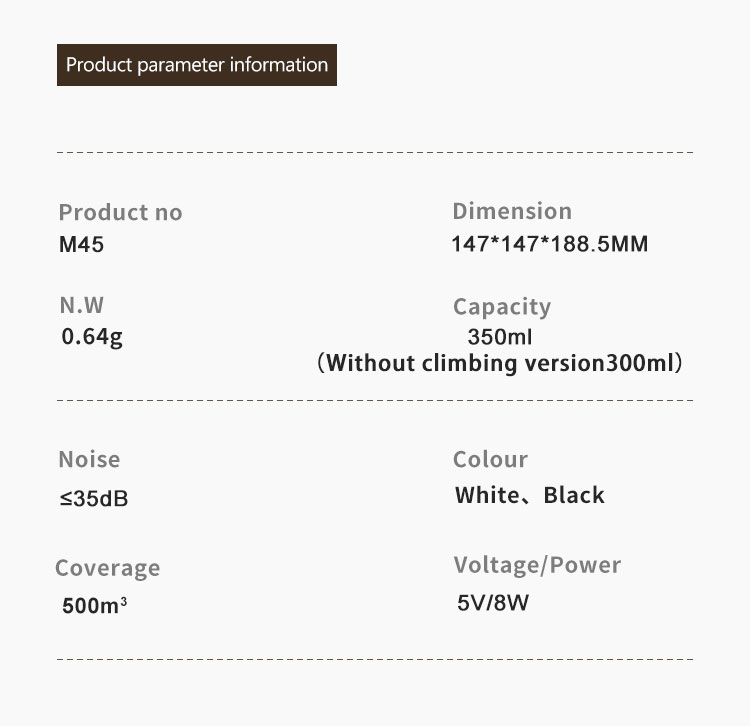Click the Without climbing version300ml note
The height and width of the screenshot is (727, 750).
499,363
